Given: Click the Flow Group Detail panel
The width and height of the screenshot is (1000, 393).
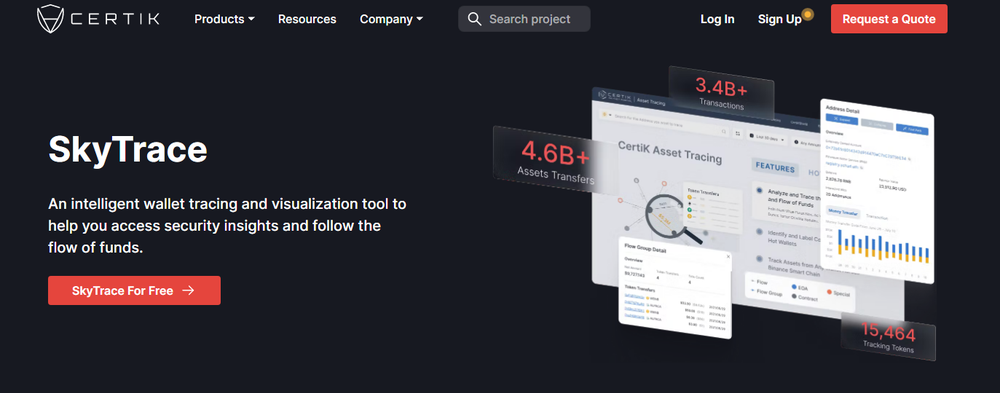Looking at the screenshot, I should (675, 288).
